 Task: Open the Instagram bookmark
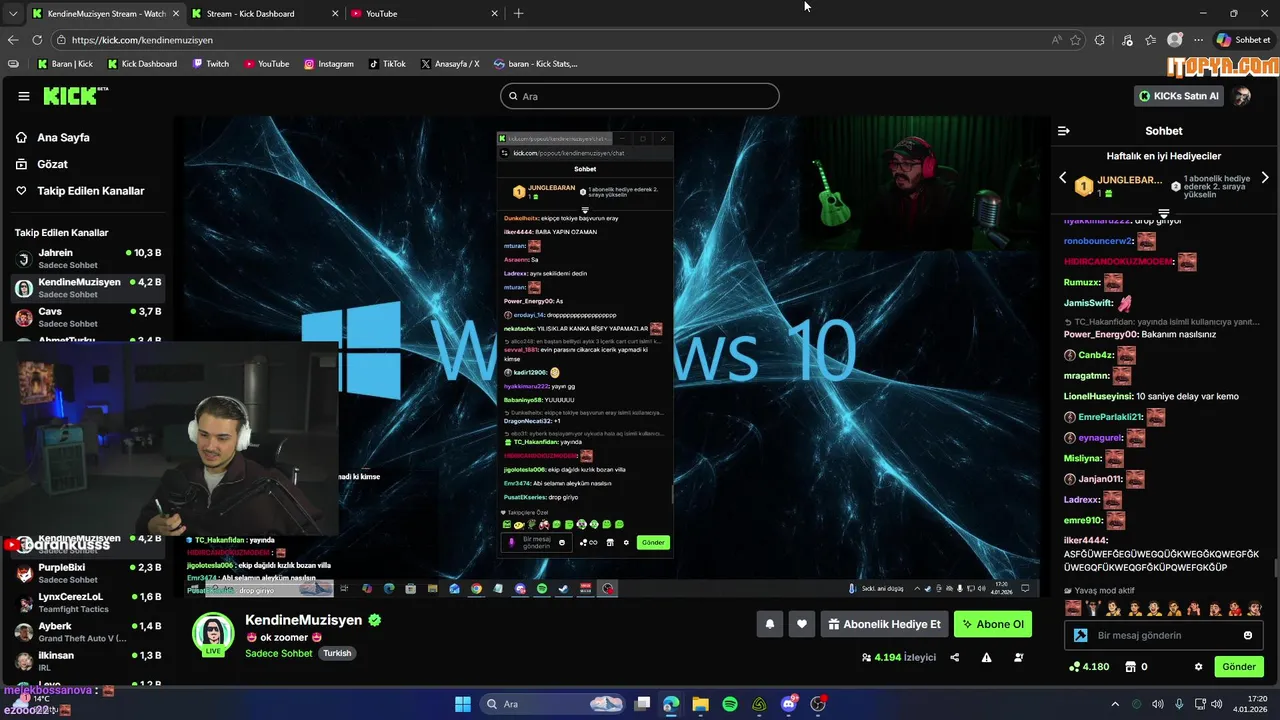pyautogui.click(x=328, y=64)
